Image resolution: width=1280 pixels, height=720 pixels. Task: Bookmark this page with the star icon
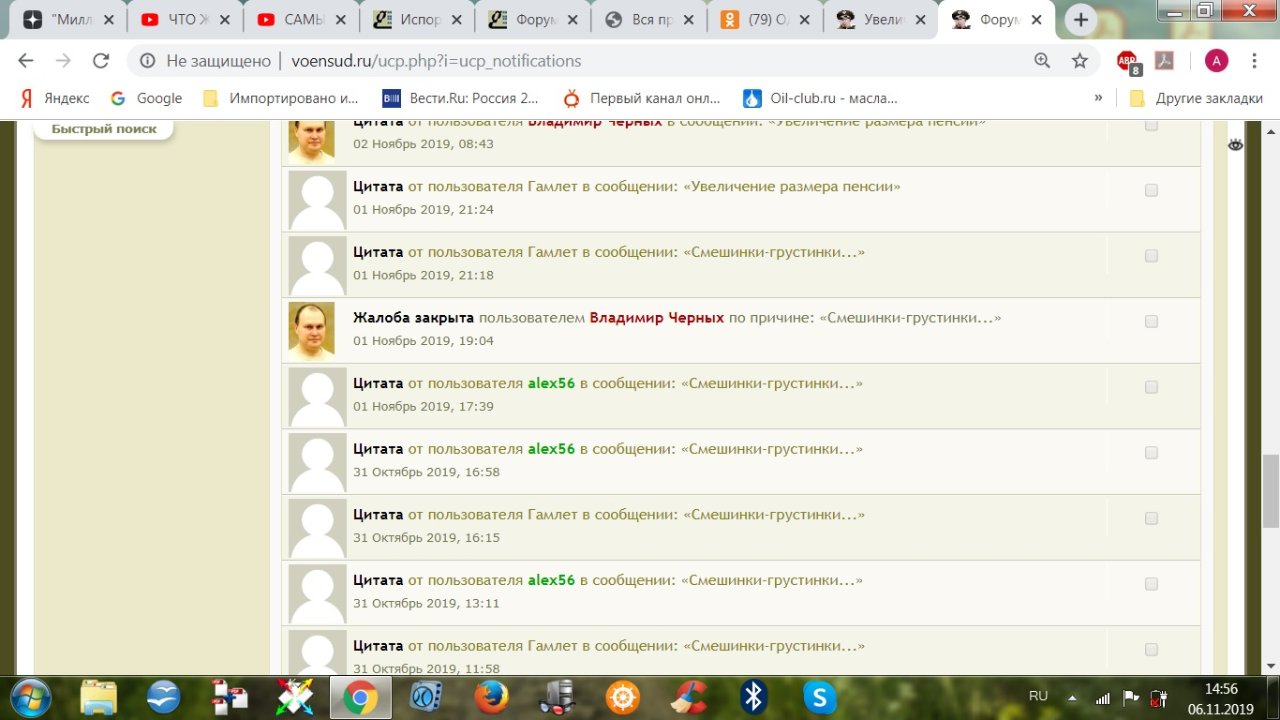pos(1079,61)
